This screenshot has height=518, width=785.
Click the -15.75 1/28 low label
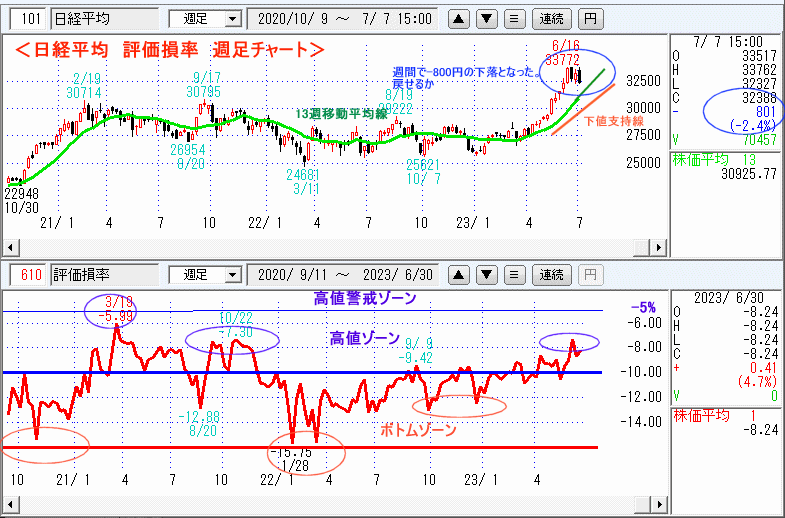click(291, 459)
